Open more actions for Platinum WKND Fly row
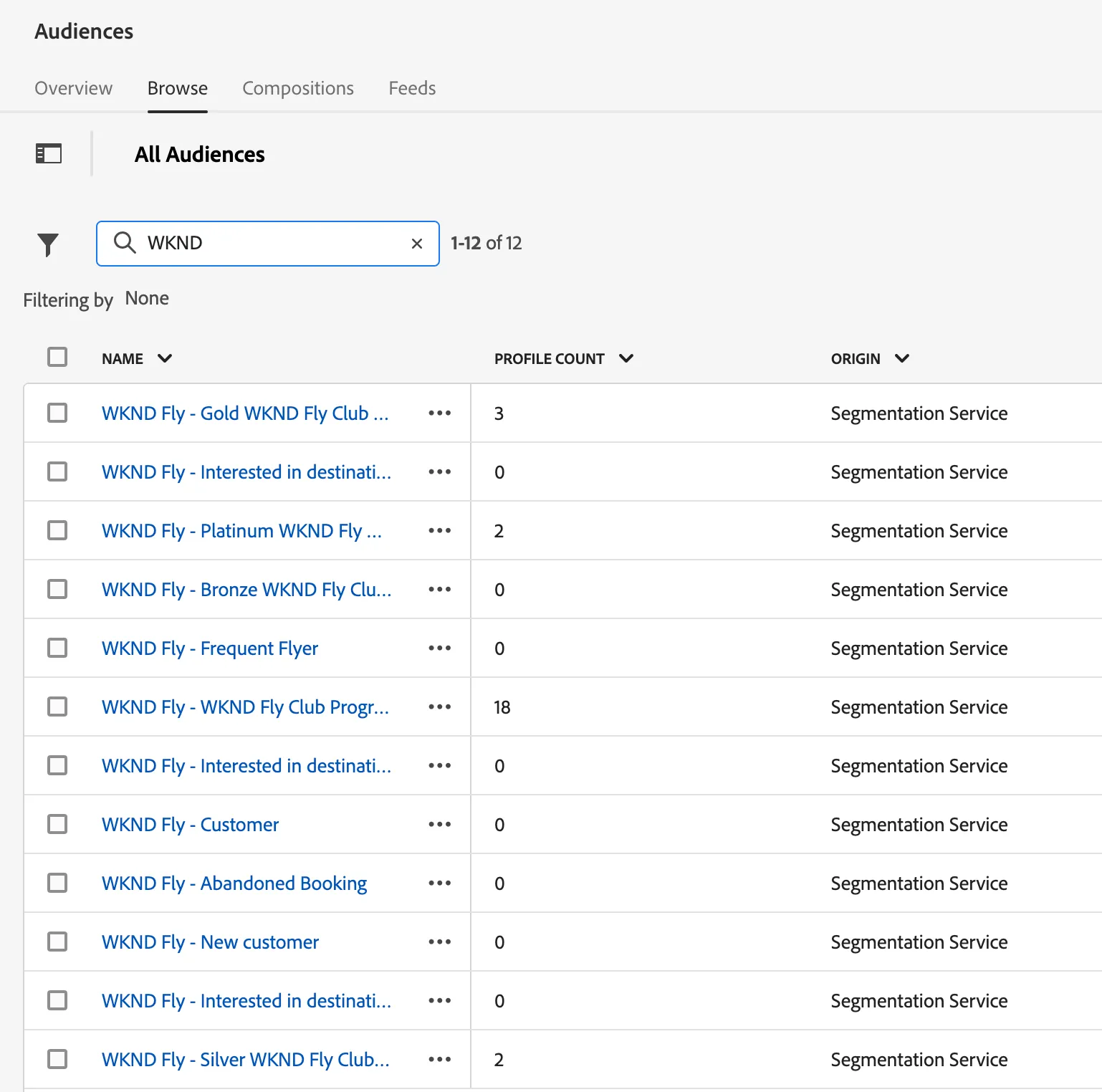Screen dimensions: 1102x1092 tap(440, 530)
